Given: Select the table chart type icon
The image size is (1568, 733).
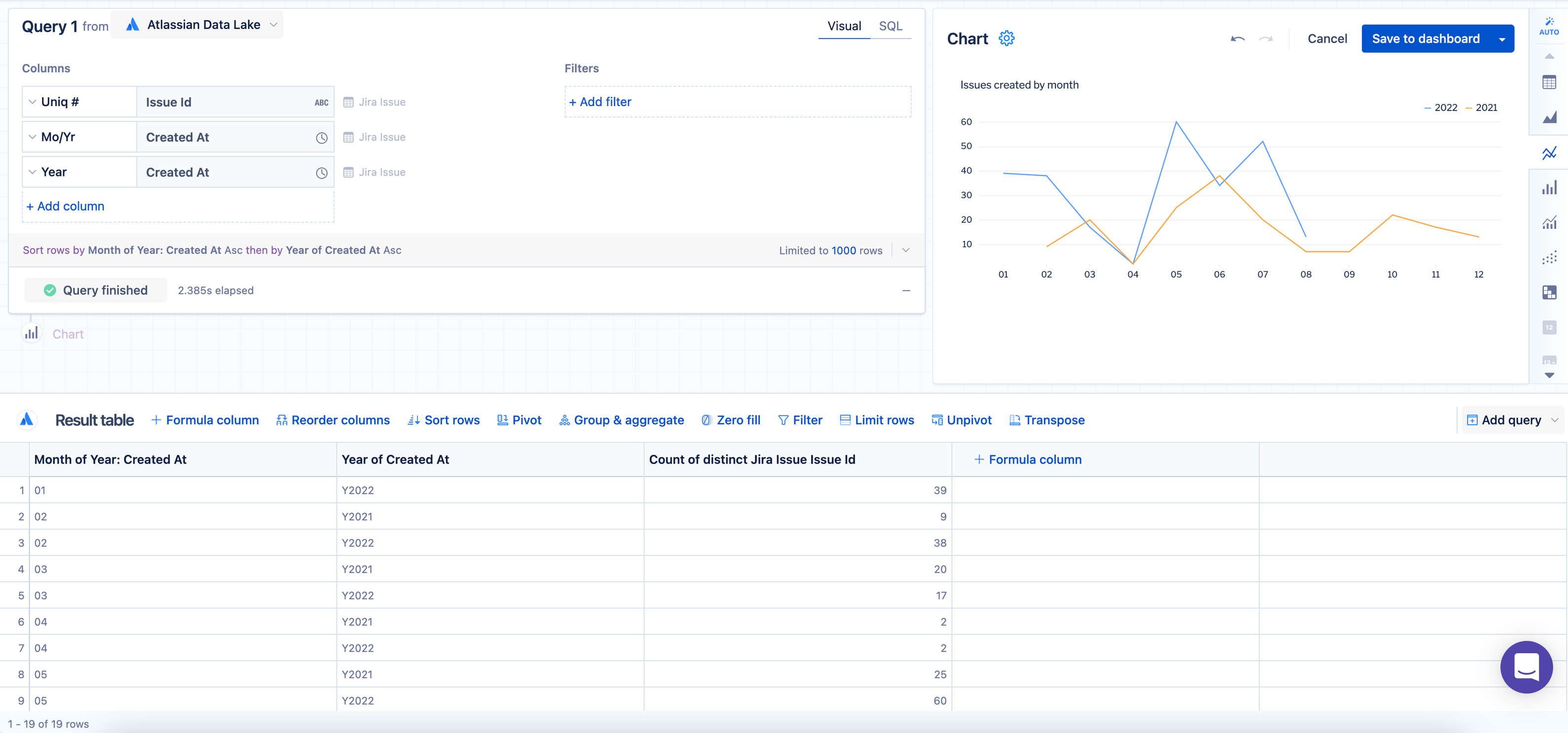Looking at the screenshot, I should coord(1549,82).
